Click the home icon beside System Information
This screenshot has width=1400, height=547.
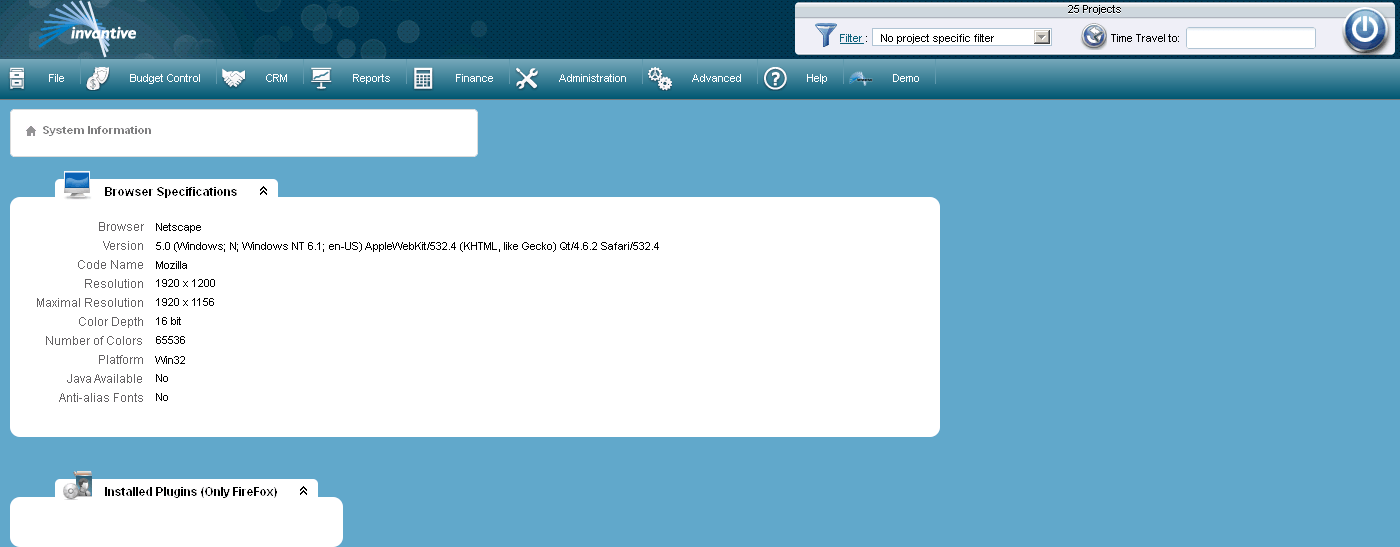coord(31,131)
